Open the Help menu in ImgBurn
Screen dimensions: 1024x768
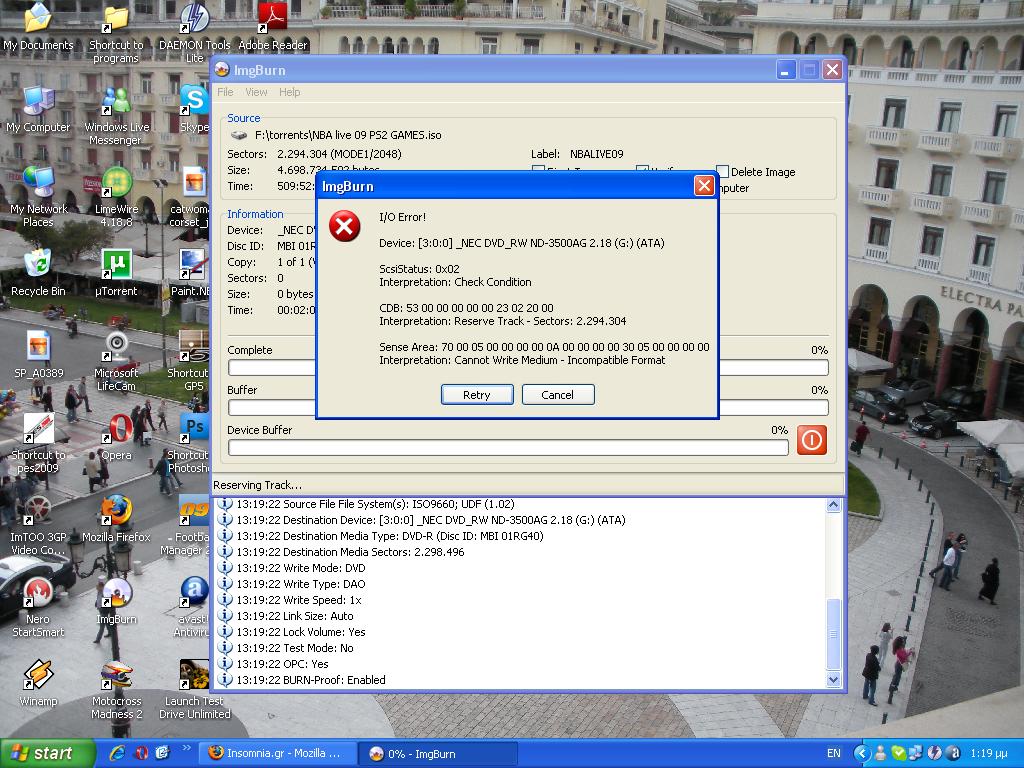pyautogui.click(x=289, y=92)
